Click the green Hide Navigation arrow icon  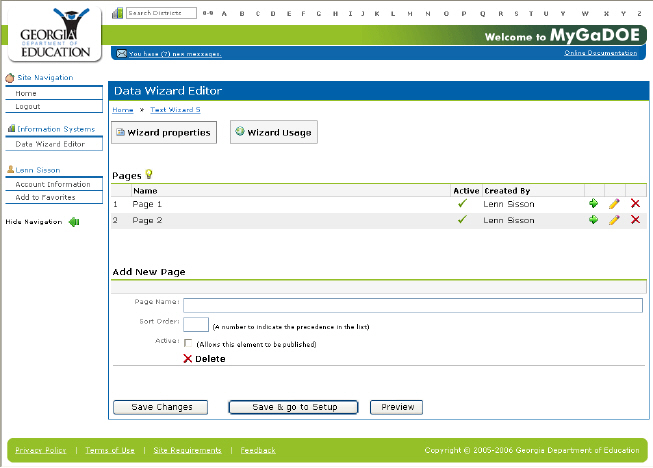[74, 222]
